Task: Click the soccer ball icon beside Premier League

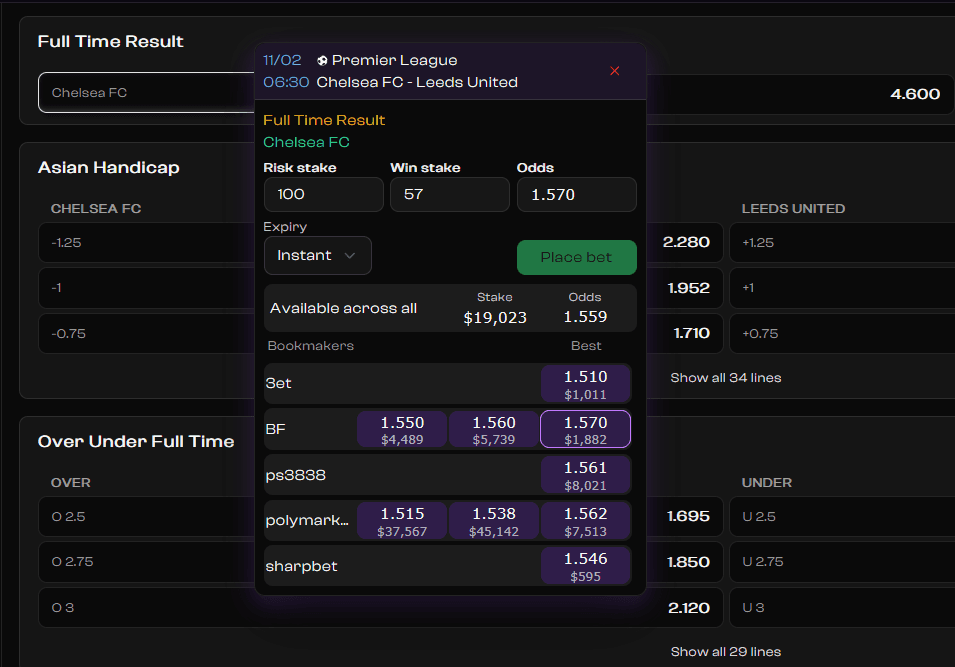Action: 322,60
